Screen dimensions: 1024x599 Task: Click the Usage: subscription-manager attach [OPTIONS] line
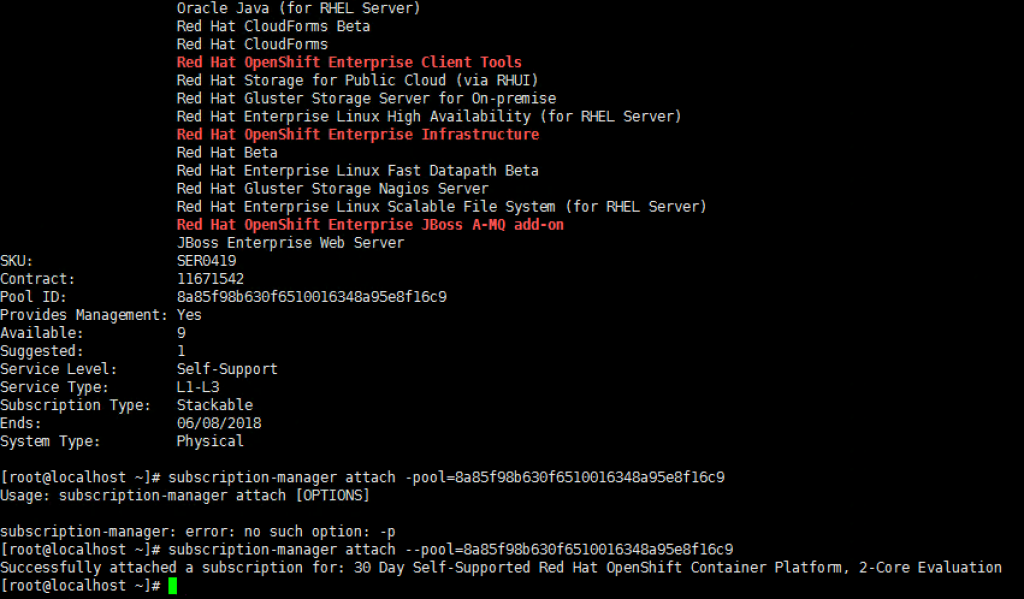pyautogui.click(x=185, y=495)
